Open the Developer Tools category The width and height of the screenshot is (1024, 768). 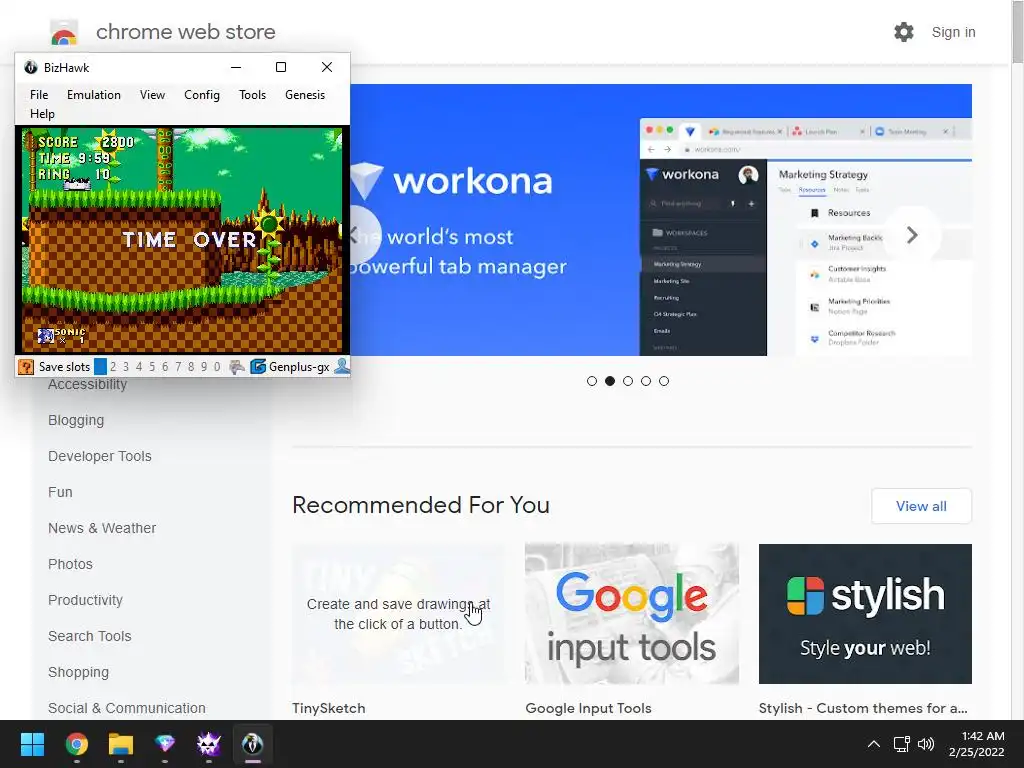pos(100,456)
